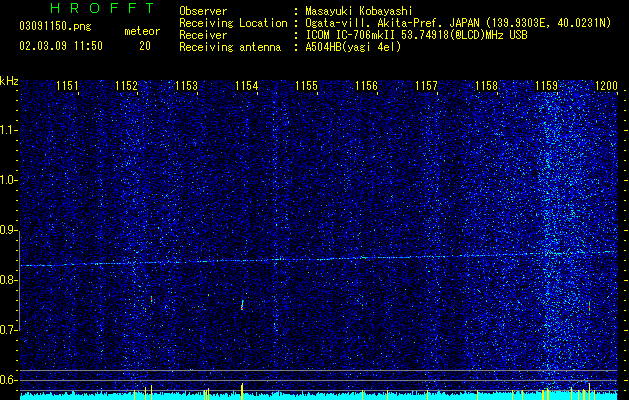This screenshot has height=400, width=629.
Task: Click the meteor count 20
Action: coord(145,46)
